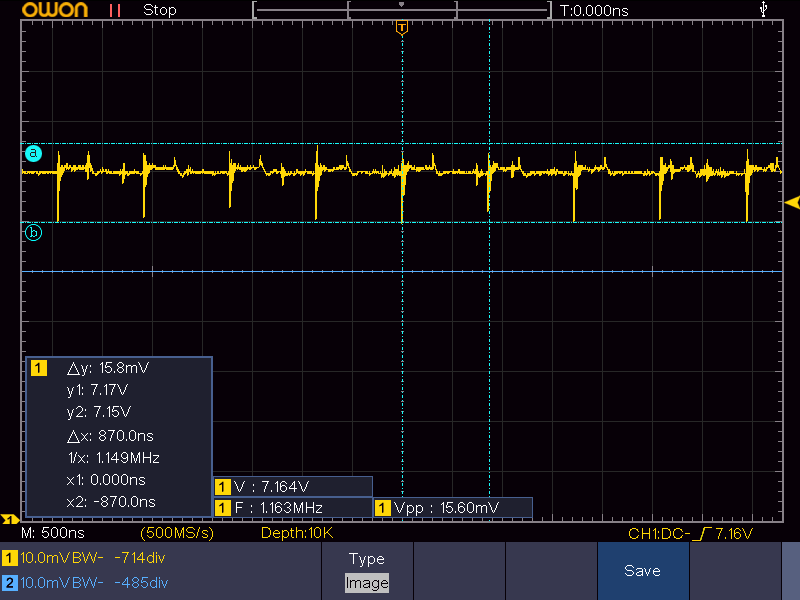Select cursor a marker on left edge
The image size is (800, 600).
point(33,153)
